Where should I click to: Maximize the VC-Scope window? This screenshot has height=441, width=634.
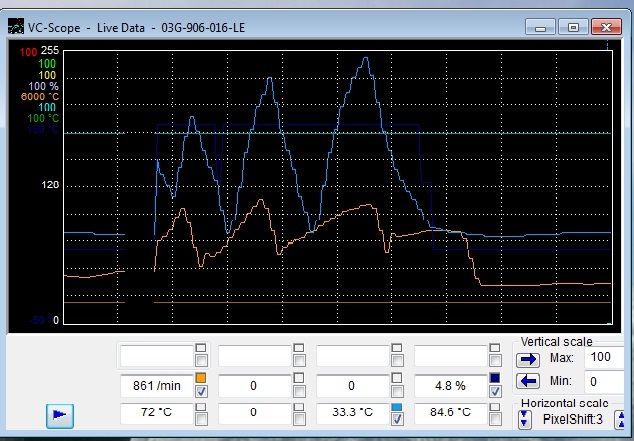(x=573, y=27)
